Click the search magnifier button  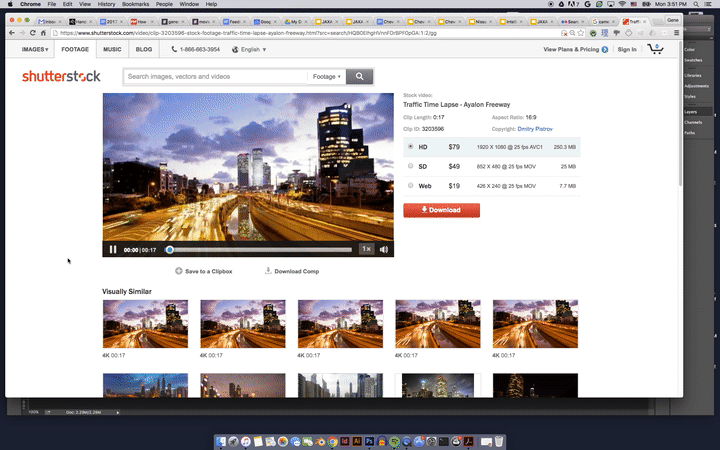[359, 76]
